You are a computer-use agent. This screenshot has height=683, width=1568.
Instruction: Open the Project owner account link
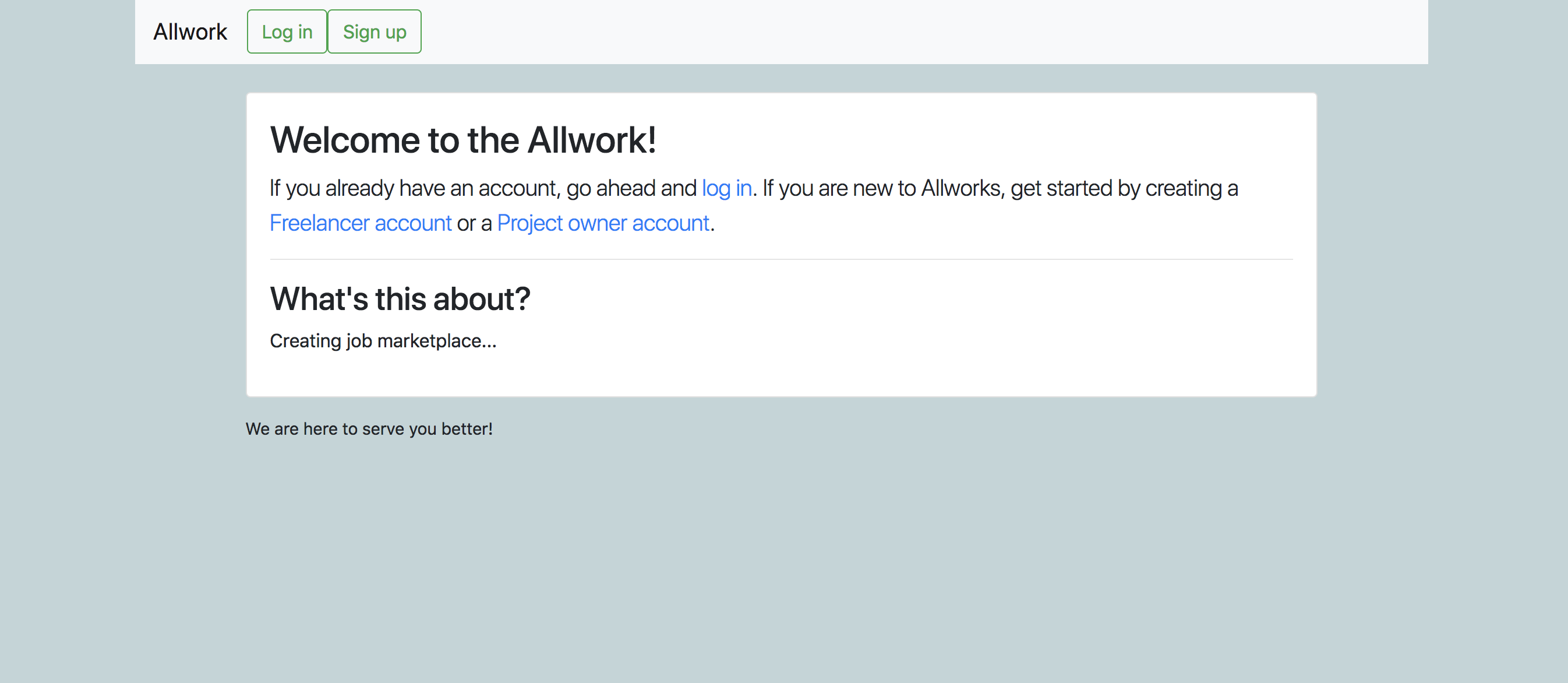click(x=603, y=224)
